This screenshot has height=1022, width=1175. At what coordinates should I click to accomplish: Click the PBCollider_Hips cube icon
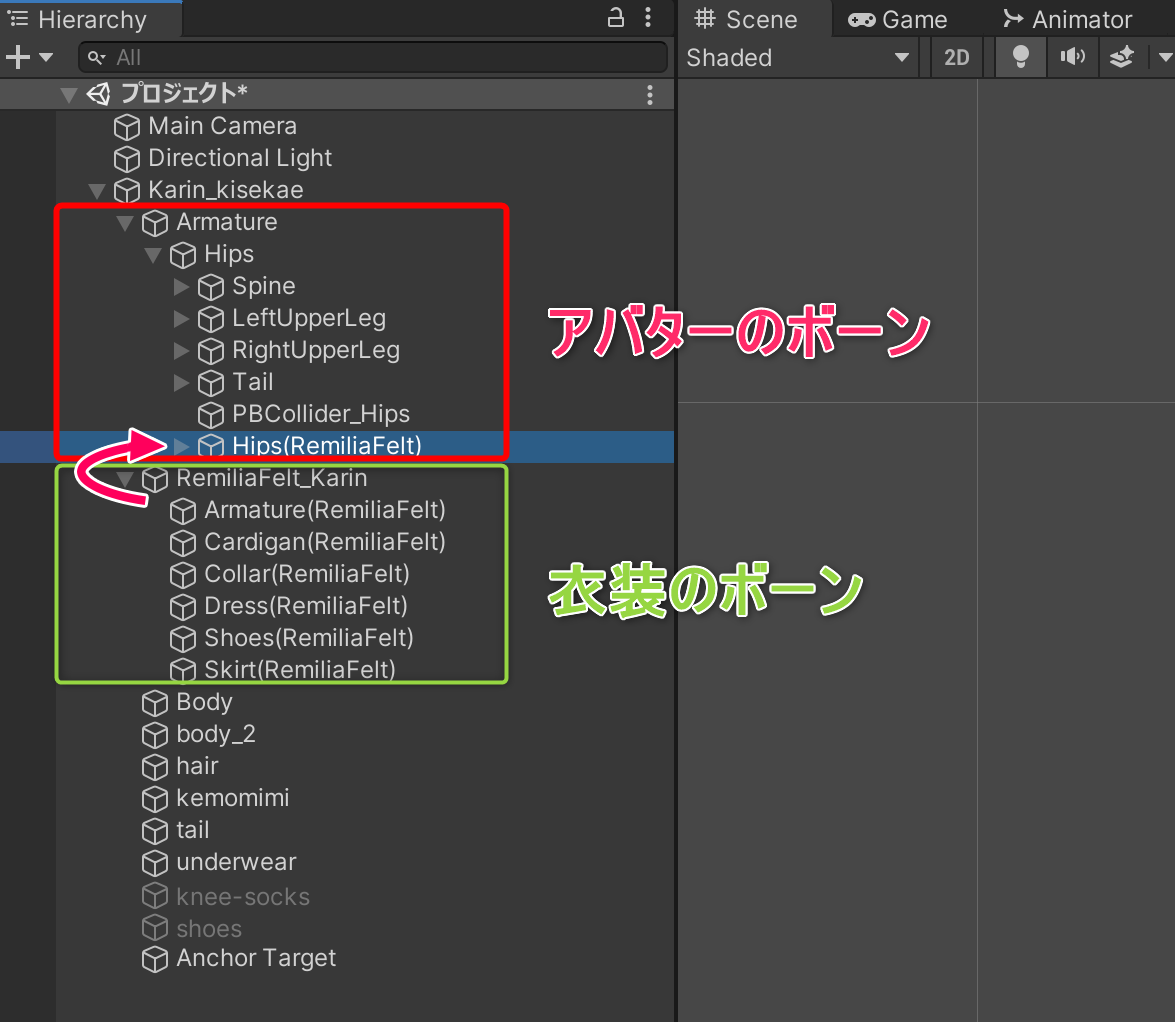point(211,415)
